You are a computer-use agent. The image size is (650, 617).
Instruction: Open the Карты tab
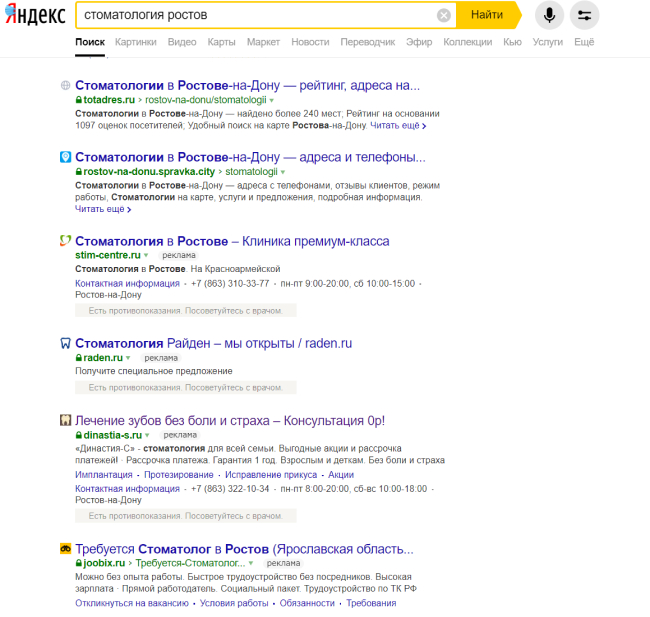(x=221, y=42)
